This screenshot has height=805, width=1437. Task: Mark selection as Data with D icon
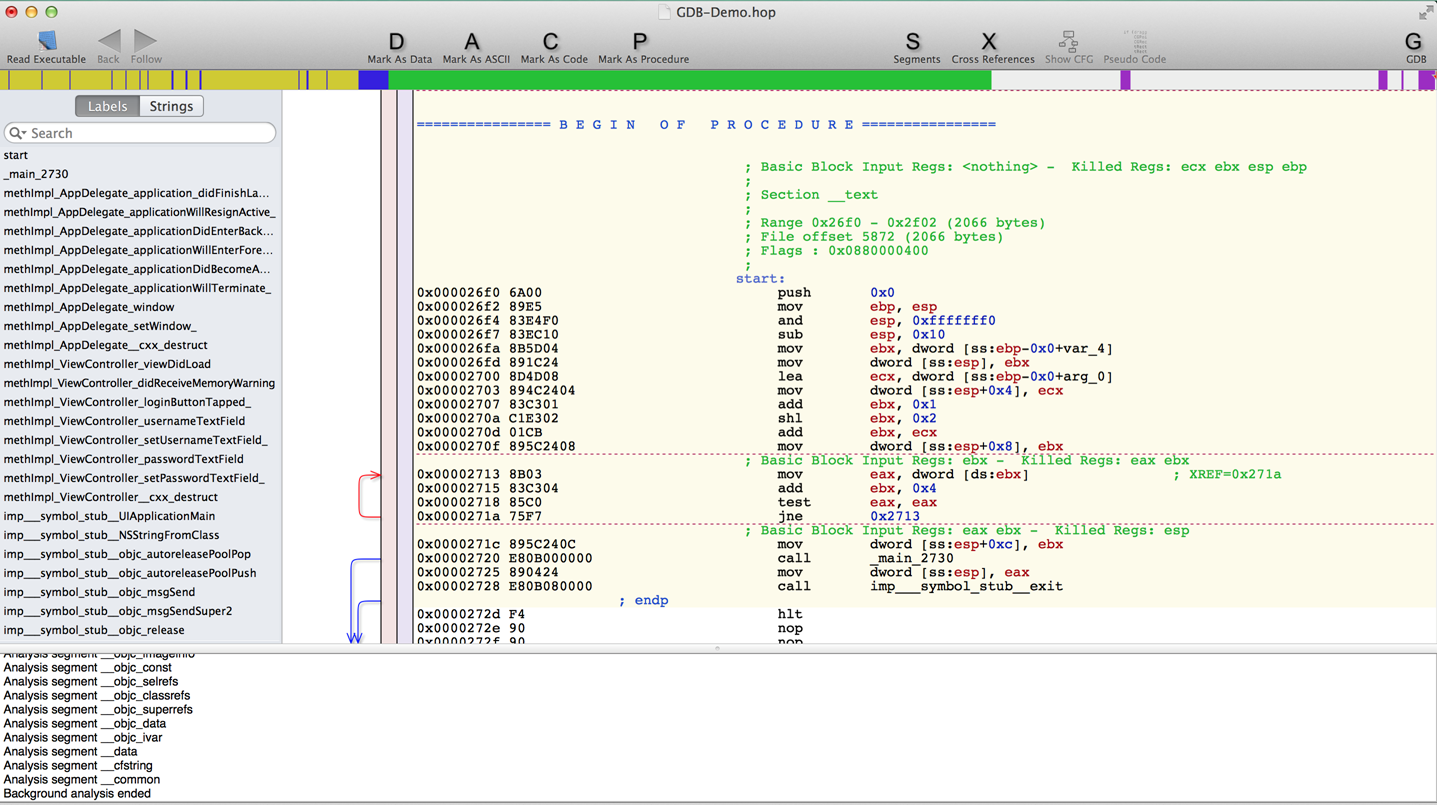397,42
